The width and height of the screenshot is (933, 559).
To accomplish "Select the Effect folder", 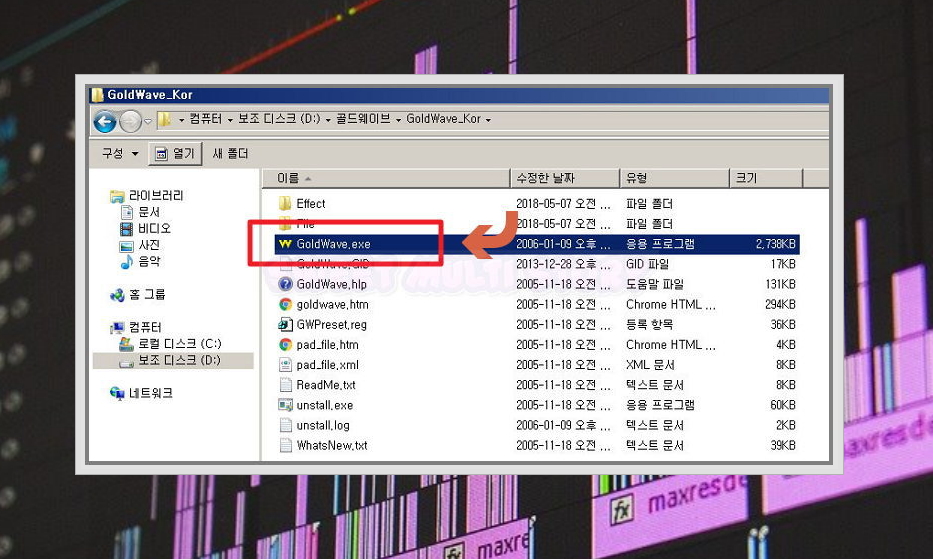I will pyautogui.click(x=311, y=204).
